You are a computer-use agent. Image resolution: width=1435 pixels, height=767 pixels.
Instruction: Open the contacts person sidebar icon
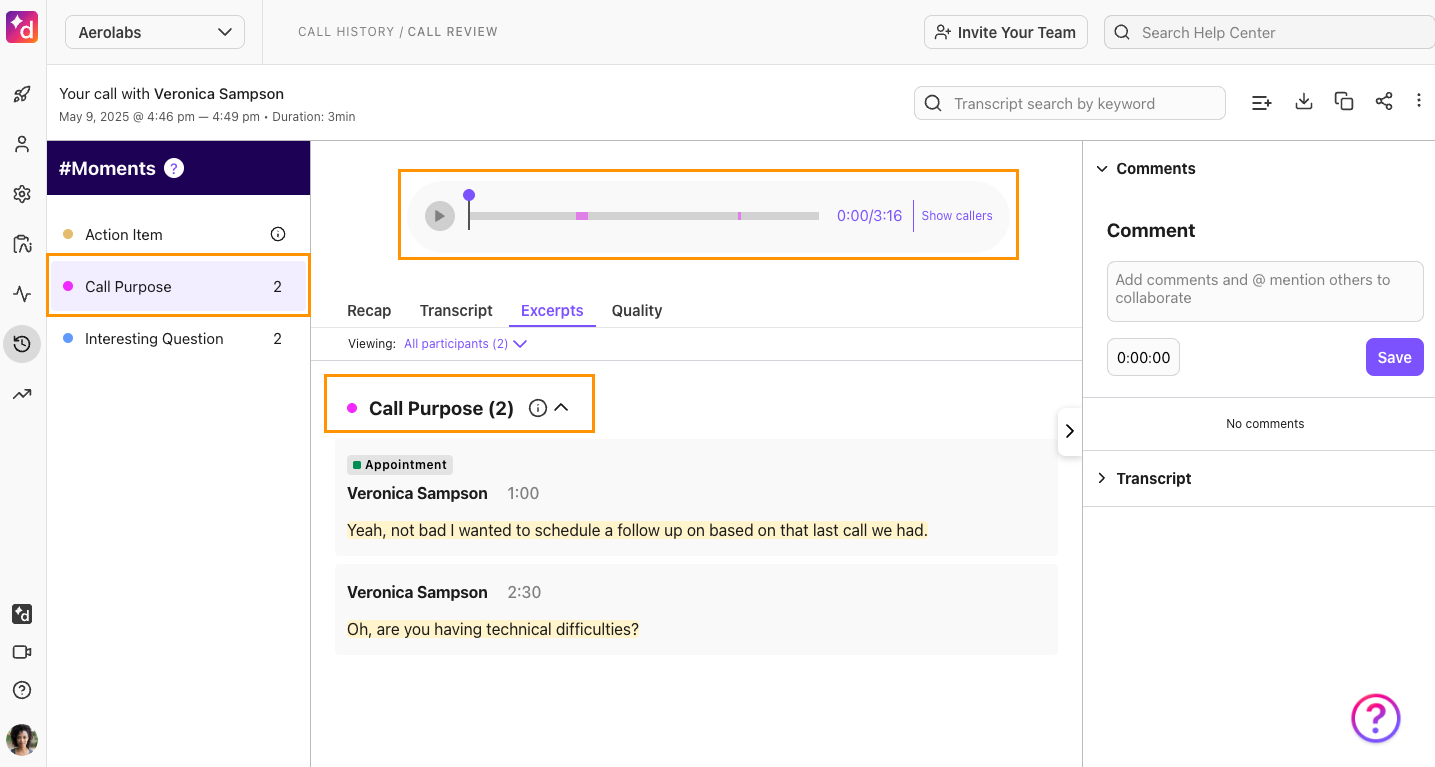(22, 144)
